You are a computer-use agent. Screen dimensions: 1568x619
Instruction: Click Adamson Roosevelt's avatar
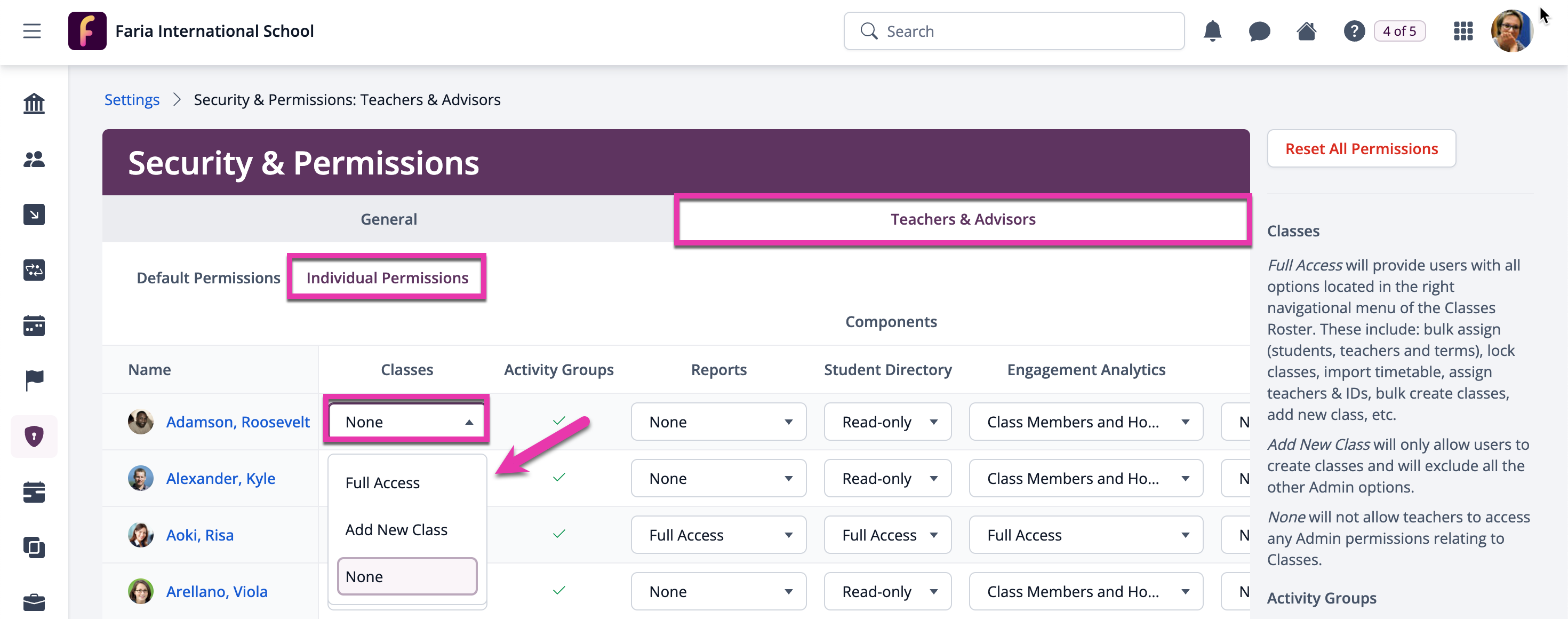coord(141,422)
